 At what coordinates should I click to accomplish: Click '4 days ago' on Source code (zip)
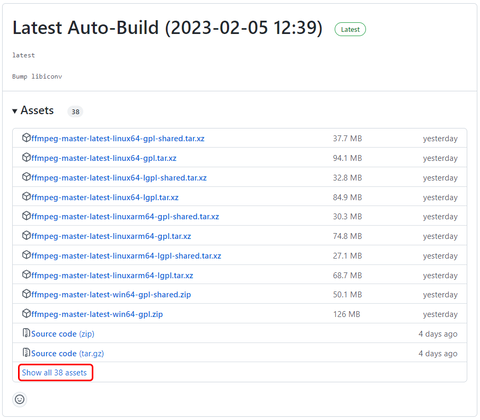point(438,334)
